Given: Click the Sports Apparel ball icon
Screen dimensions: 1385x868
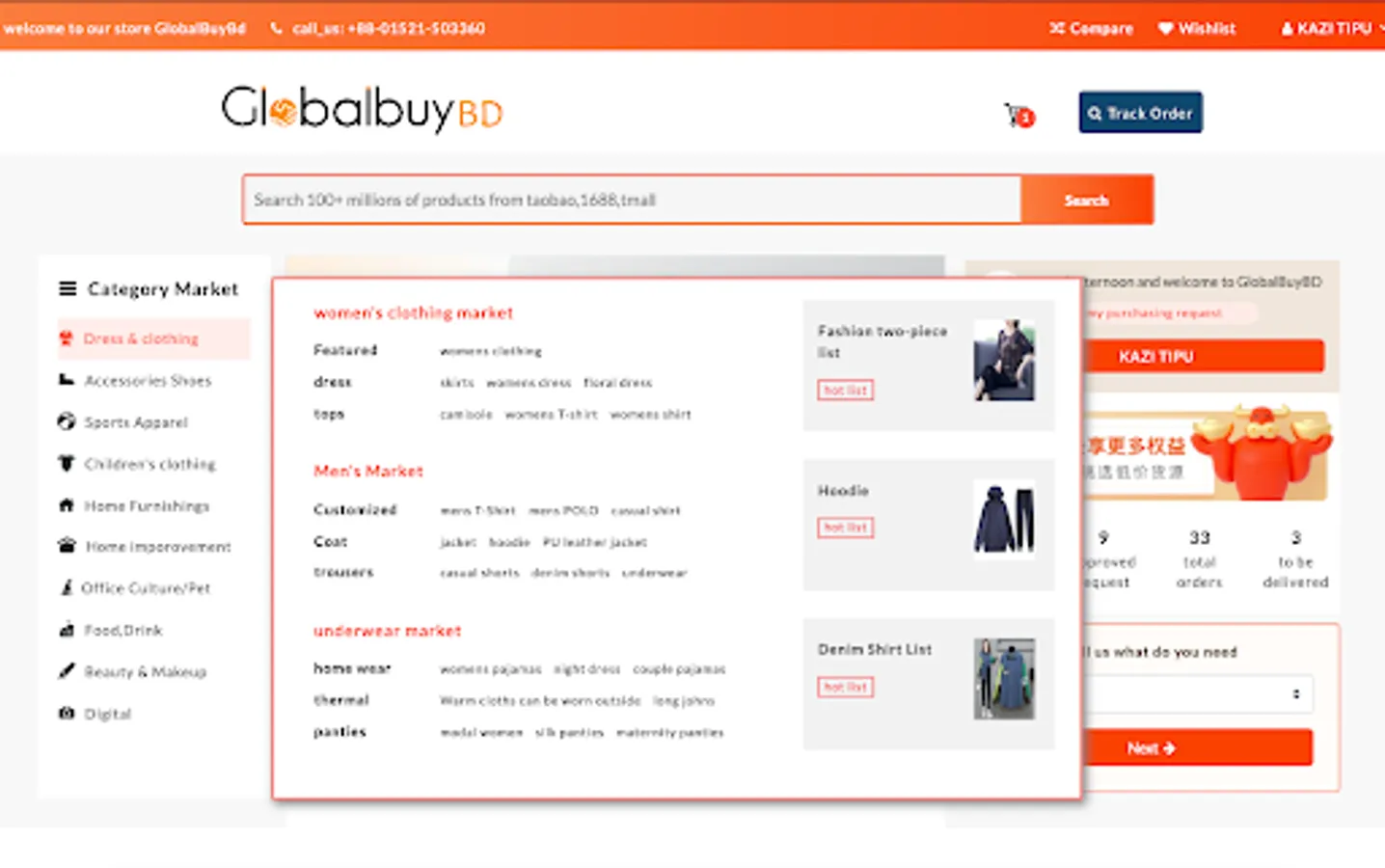Looking at the screenshot, I should coord(66,421).
